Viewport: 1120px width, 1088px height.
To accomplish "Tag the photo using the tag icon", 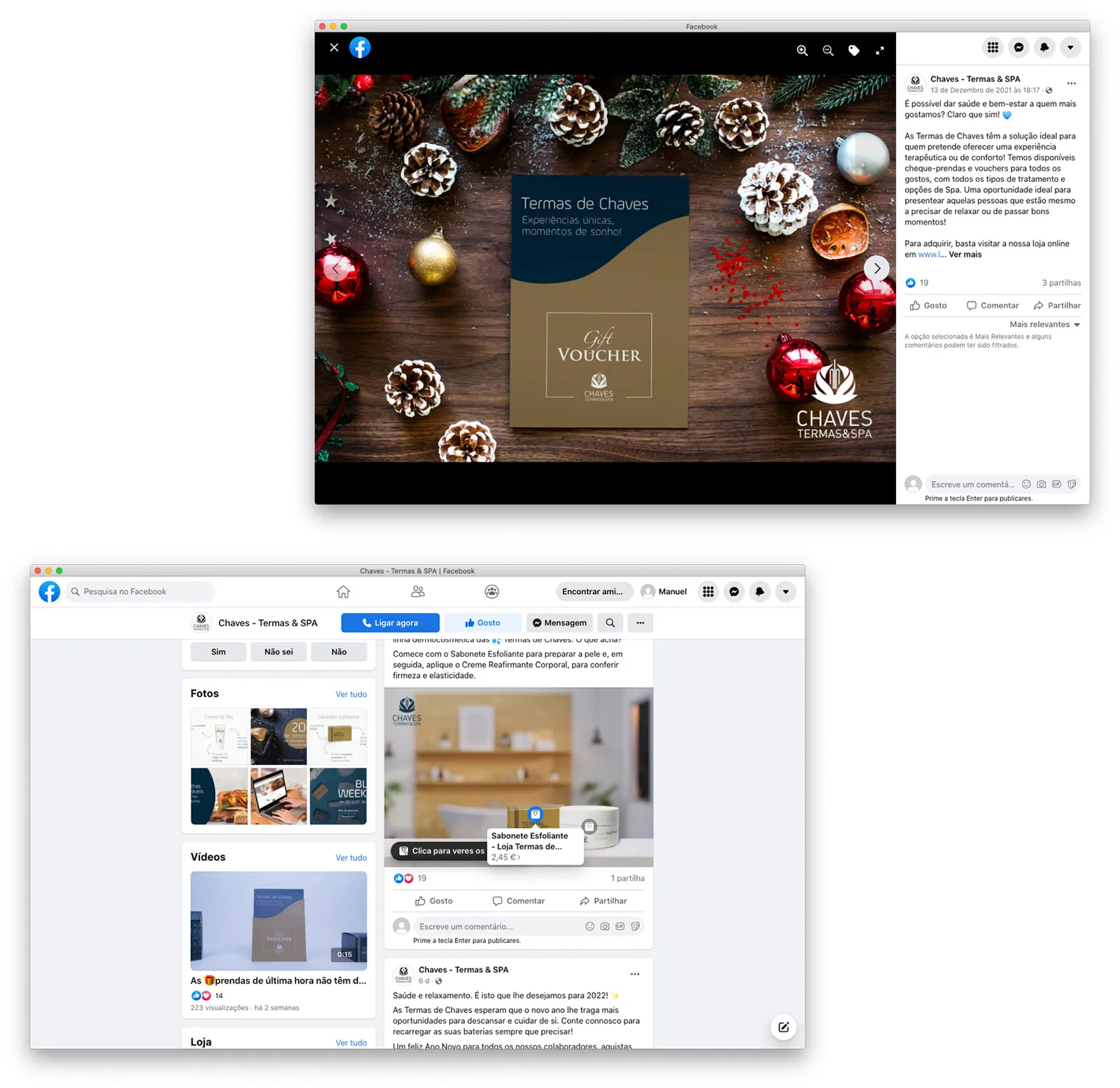I will point(854,50).
